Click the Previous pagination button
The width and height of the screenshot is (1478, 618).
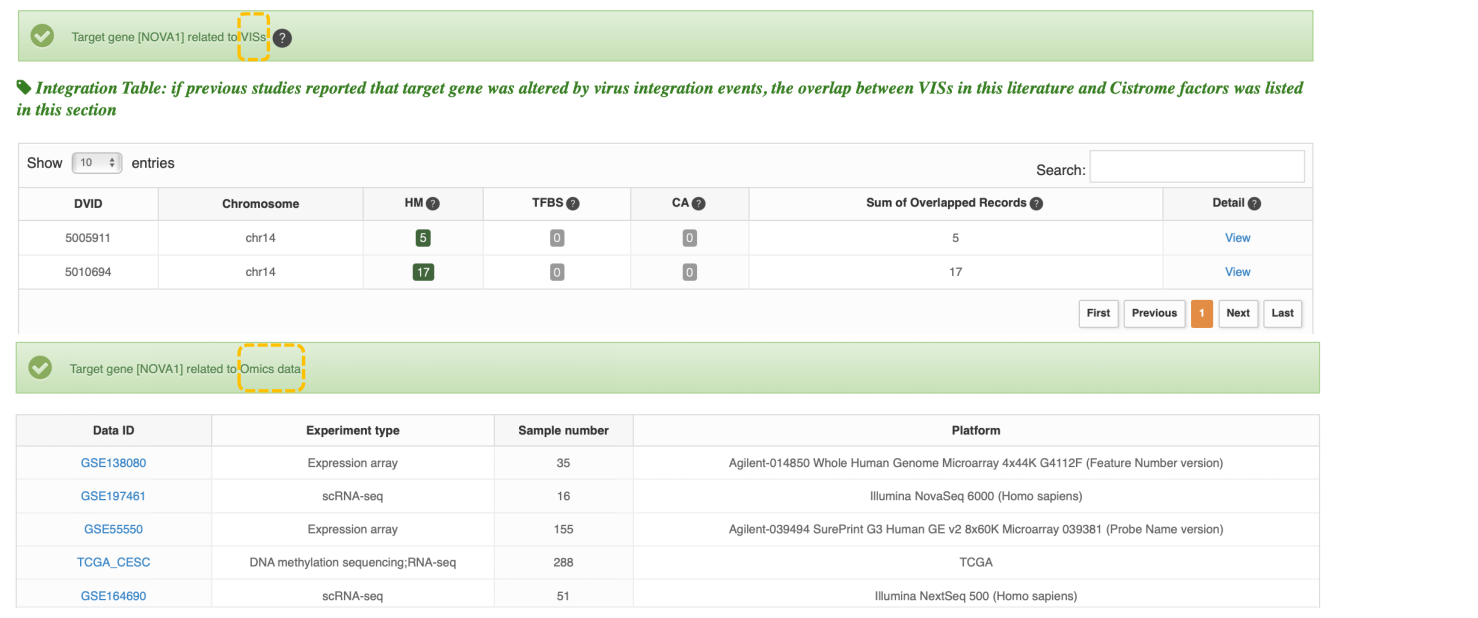coord(1154,313)
